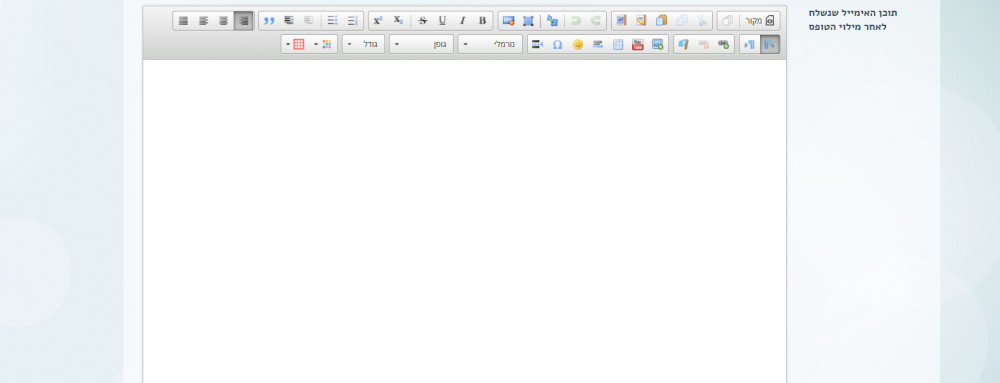This screenshot has width=1000, height=383.
Task: Open the Find and Replace tool
Action: [552, 20]
